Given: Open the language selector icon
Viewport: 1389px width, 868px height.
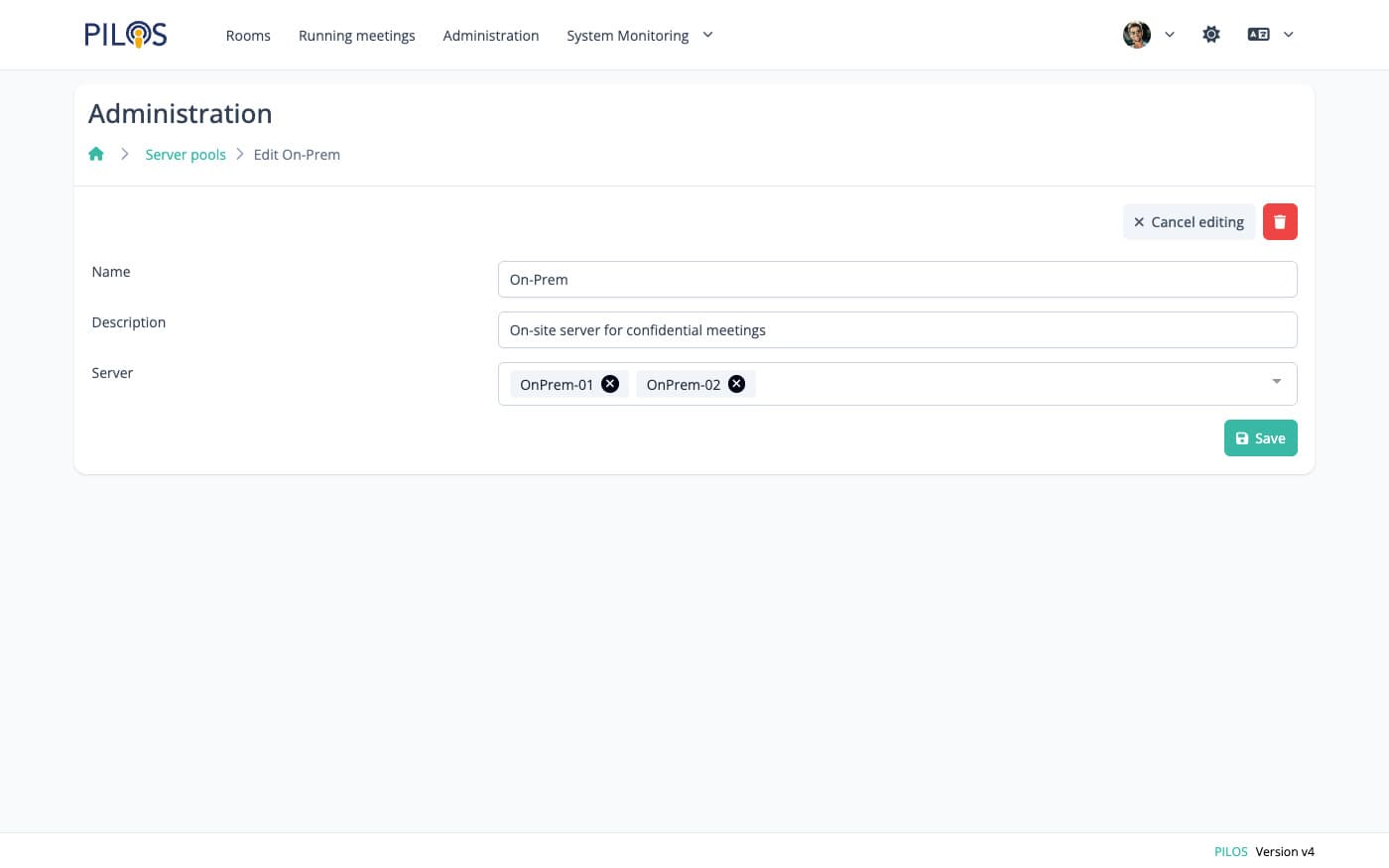Looking at the screenshot, I should 1270,35.
